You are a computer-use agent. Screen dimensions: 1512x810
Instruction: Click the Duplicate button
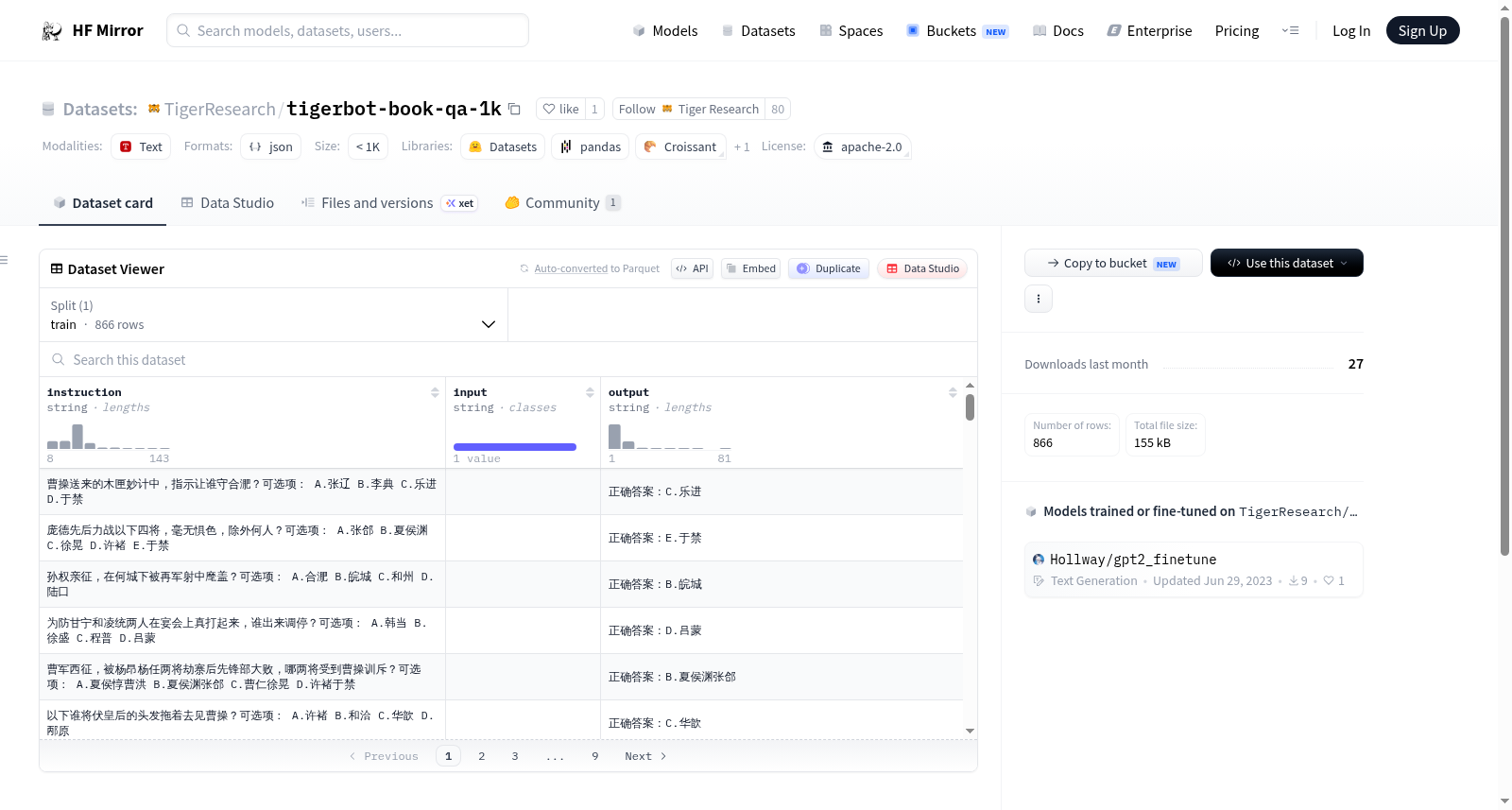coord(829,268)
